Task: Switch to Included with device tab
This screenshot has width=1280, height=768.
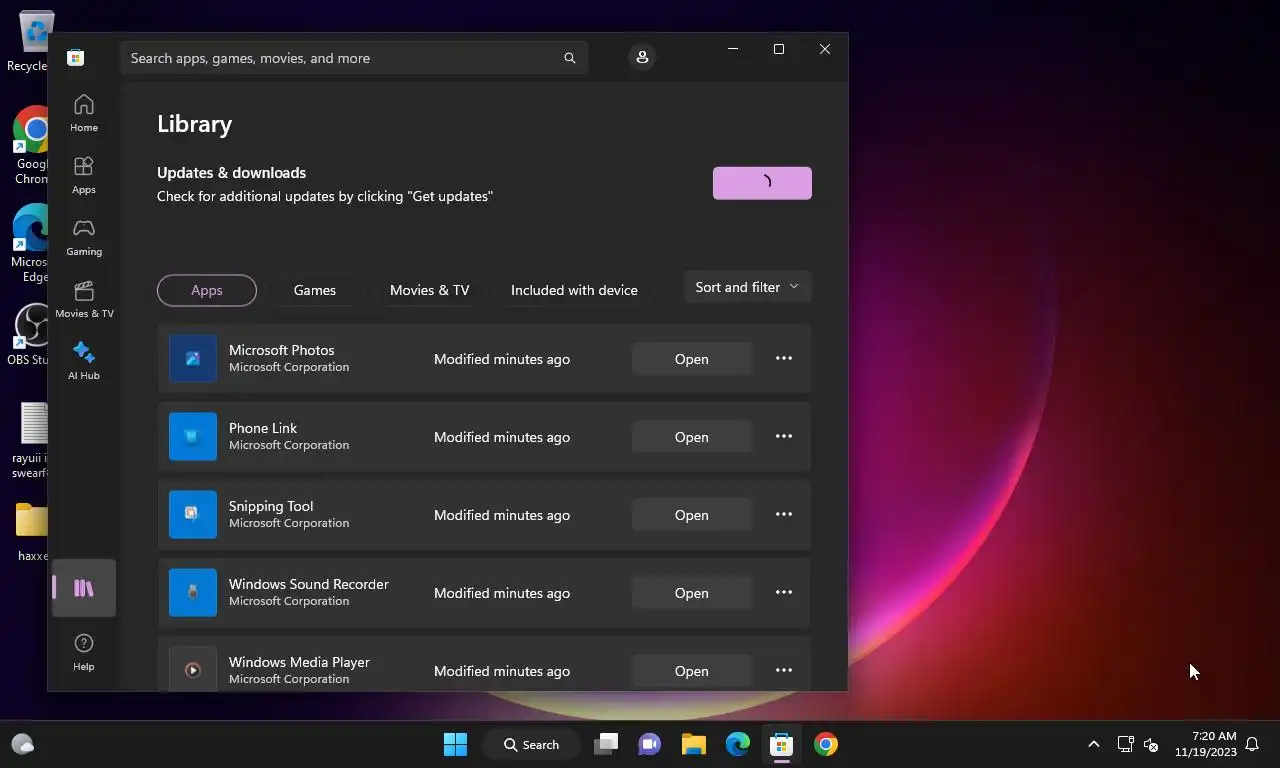Action: point(574,290)
